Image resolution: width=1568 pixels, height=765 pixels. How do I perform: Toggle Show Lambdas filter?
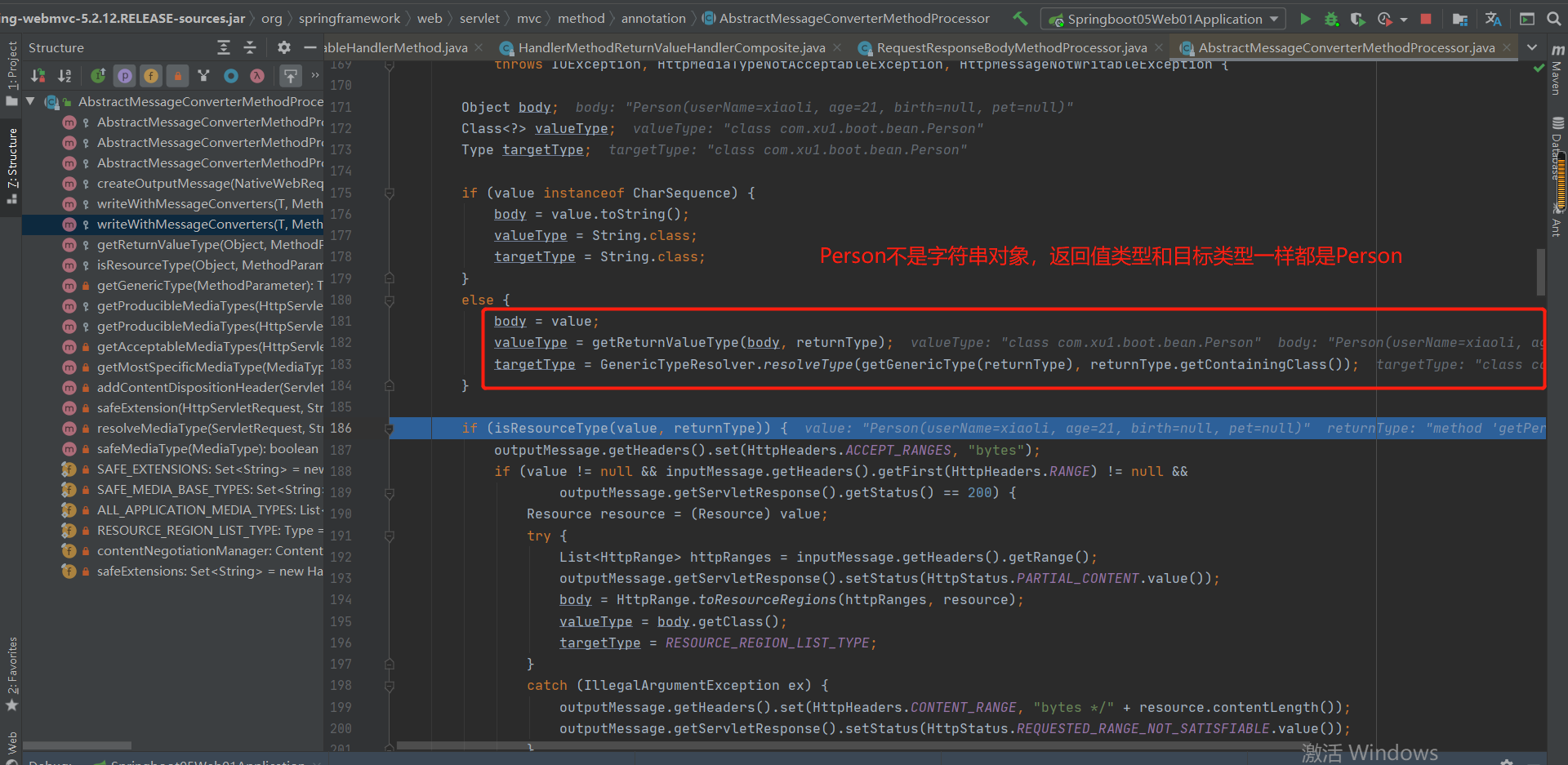[257, 76]
